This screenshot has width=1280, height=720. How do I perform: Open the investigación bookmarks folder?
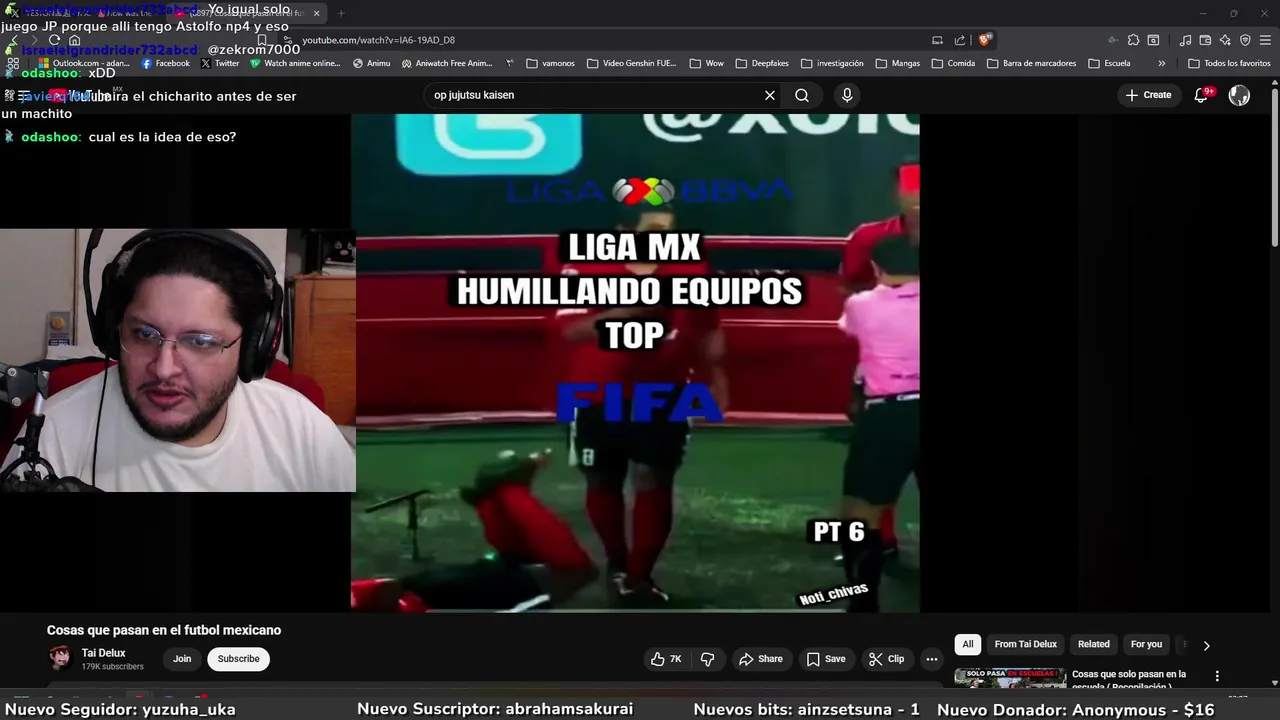click(x=832, y=63)
